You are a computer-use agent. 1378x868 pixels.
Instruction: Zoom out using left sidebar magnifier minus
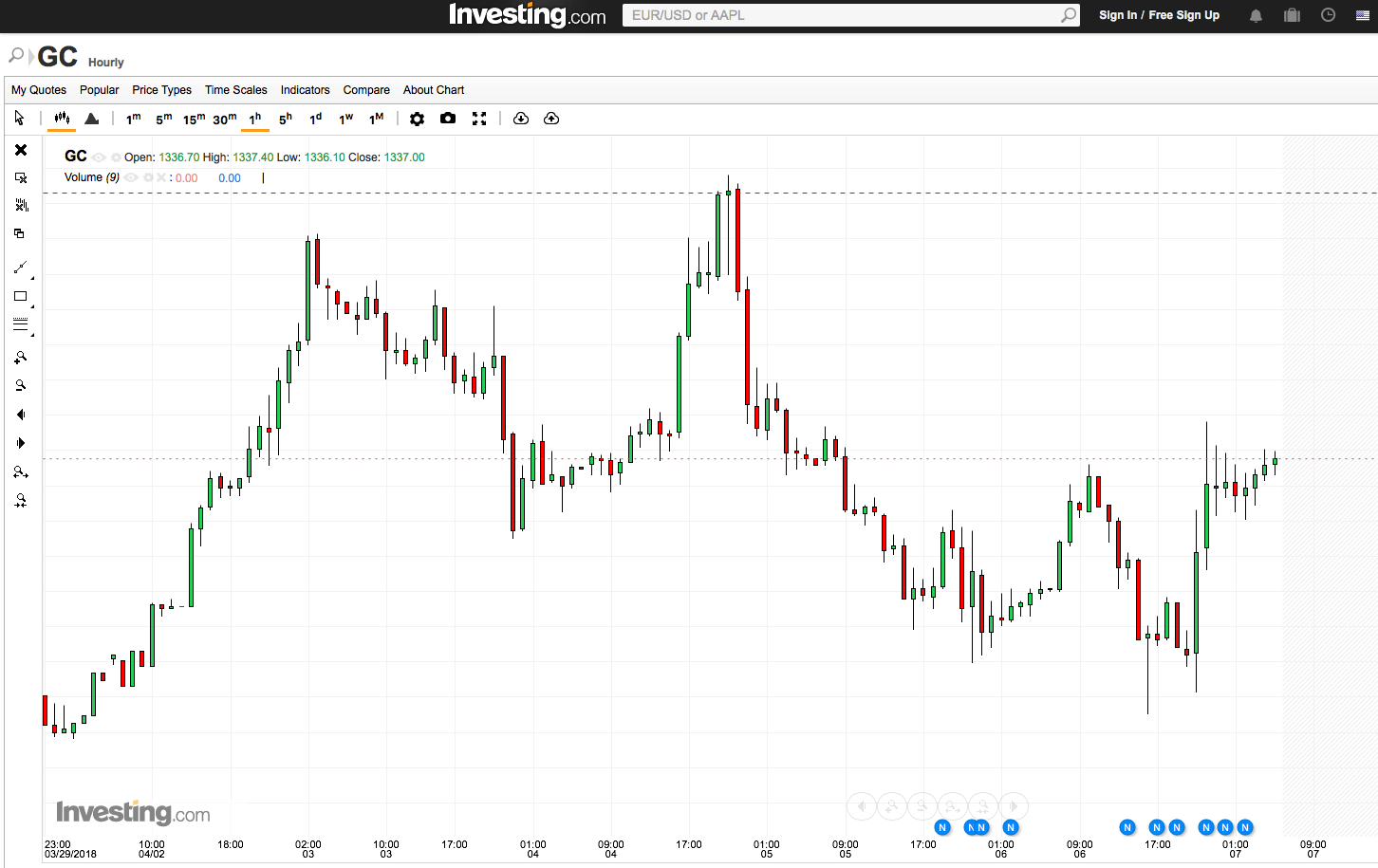(x=20, y=385)
